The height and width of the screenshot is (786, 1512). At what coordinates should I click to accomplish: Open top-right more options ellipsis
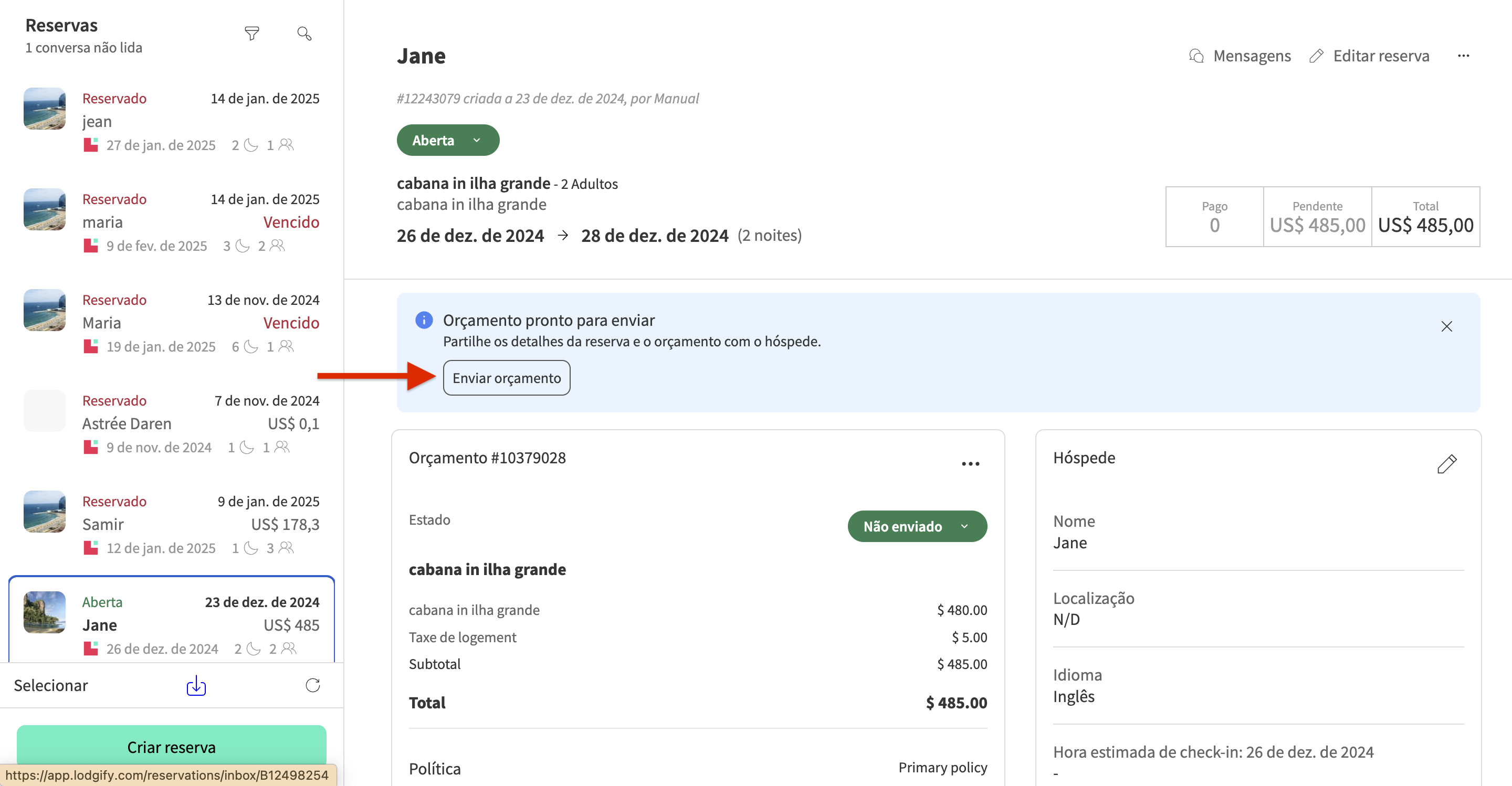[x=1463, y=56]
